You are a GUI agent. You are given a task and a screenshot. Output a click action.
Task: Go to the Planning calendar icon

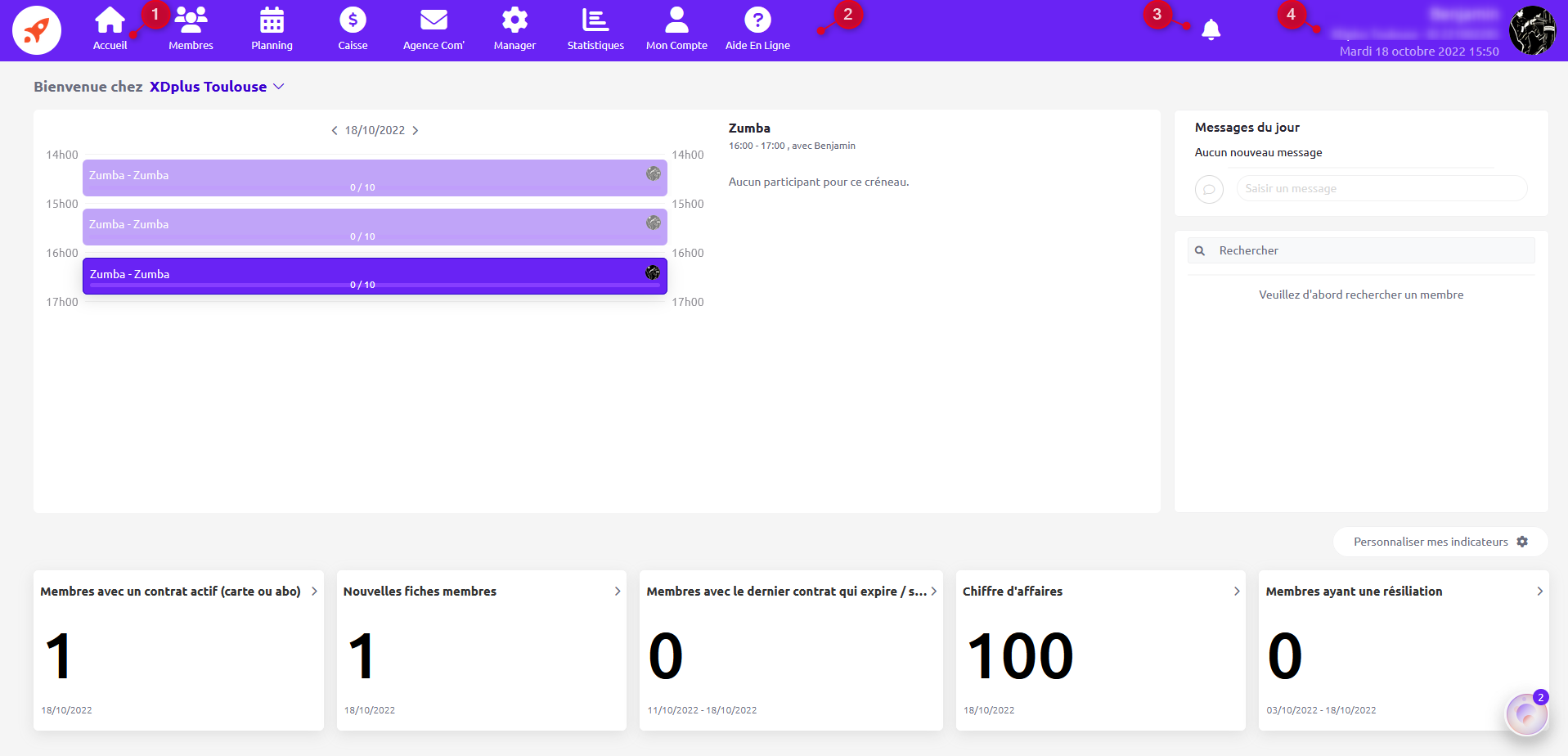pos(272,20)
